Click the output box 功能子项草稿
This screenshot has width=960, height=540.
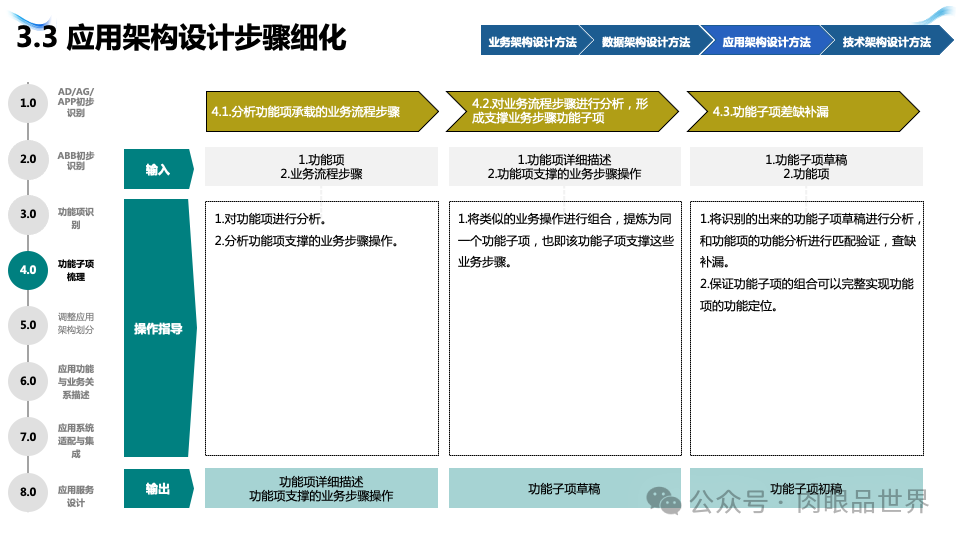(564, 489)
